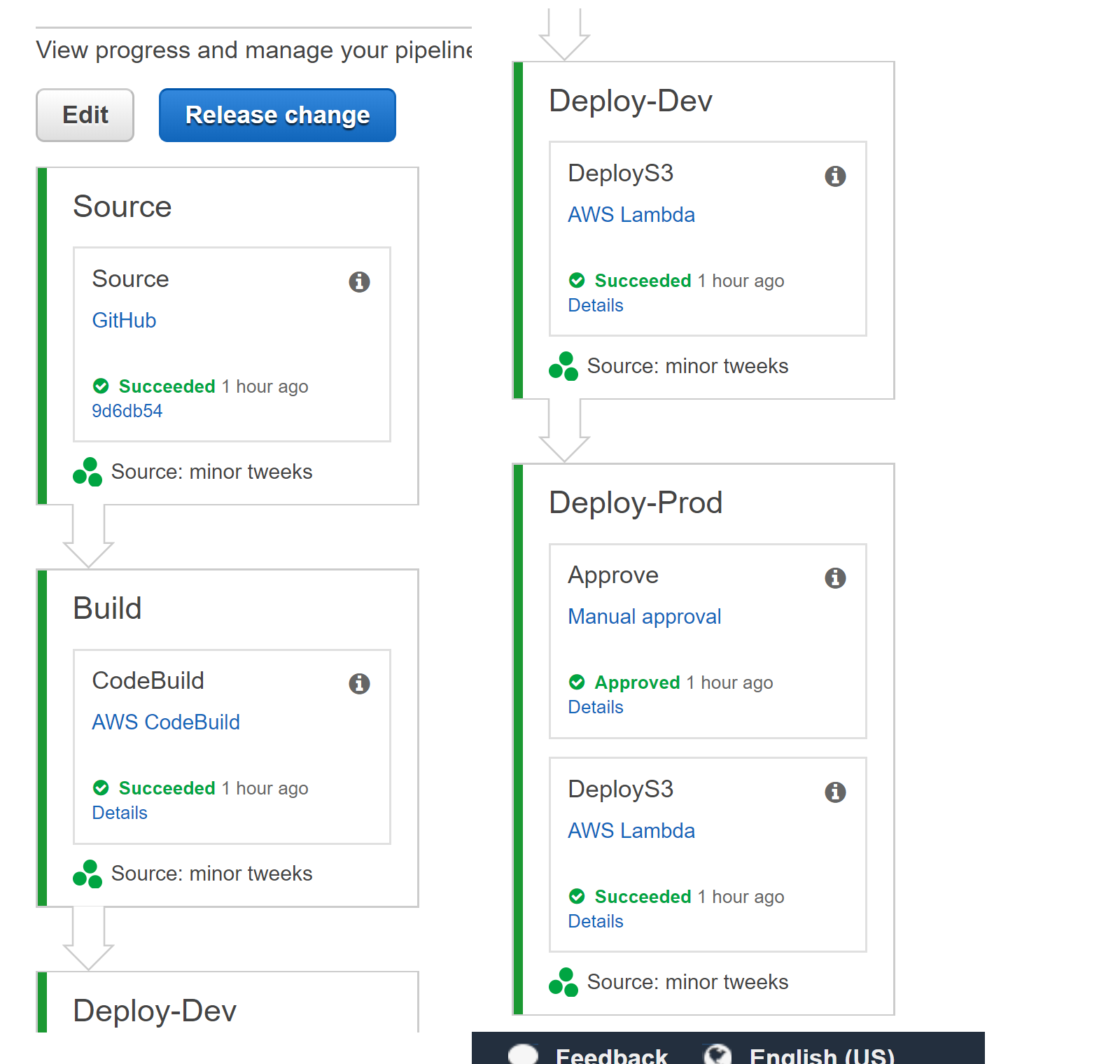1120x1064 pixels.
Task: Click revision icon beside Build stage's minor tweeks
Action: [x=87, y=874]
